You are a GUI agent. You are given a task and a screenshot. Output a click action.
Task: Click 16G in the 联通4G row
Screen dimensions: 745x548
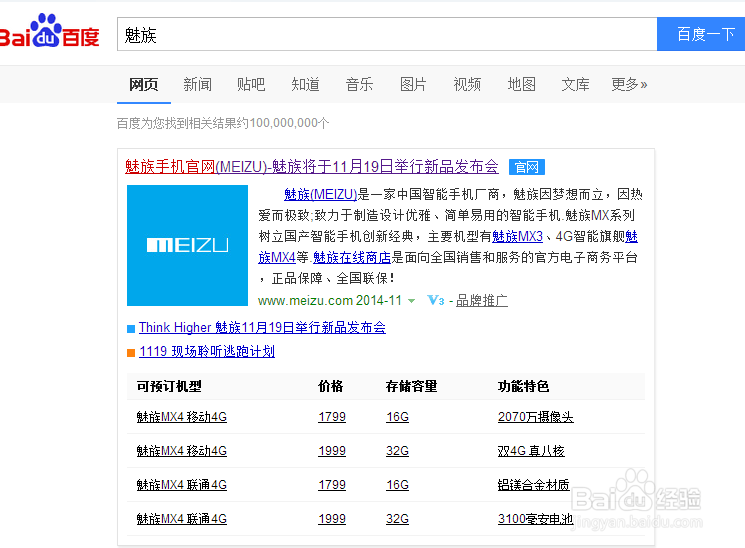point(398,485)
